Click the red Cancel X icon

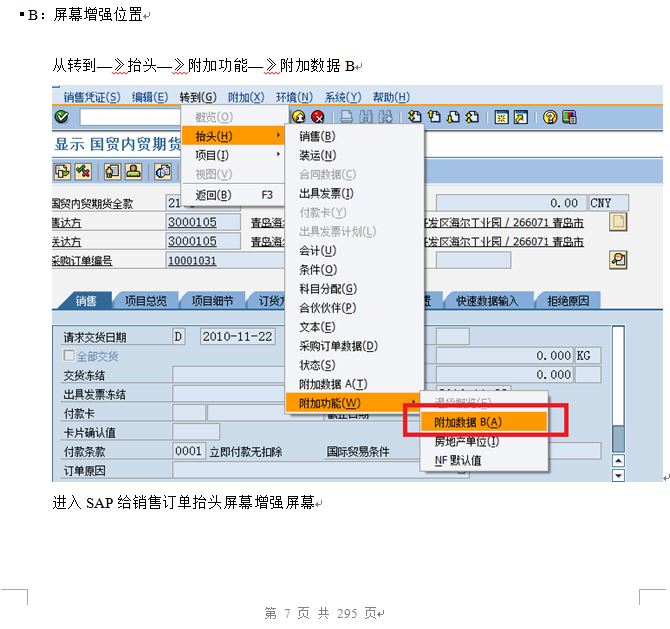tap(318, 117)
